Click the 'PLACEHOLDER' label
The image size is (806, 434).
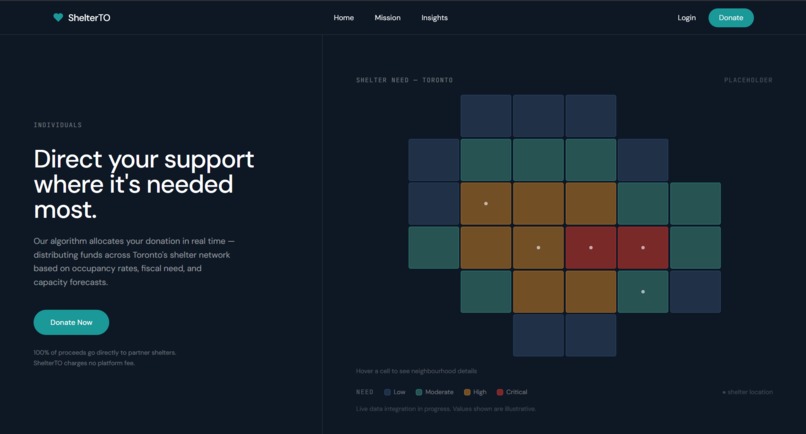click(748, 80)
